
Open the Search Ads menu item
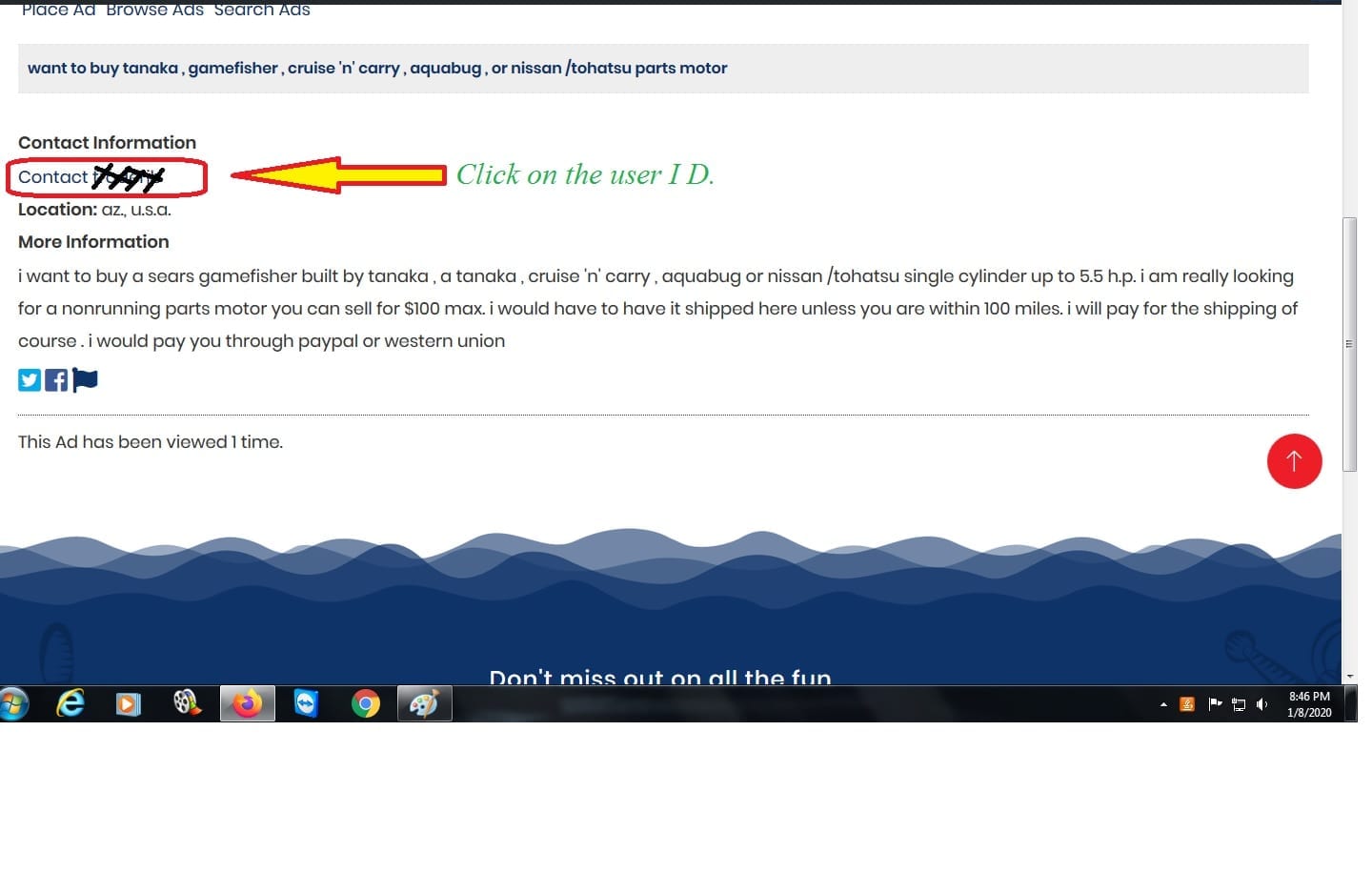tap(262, 10)
